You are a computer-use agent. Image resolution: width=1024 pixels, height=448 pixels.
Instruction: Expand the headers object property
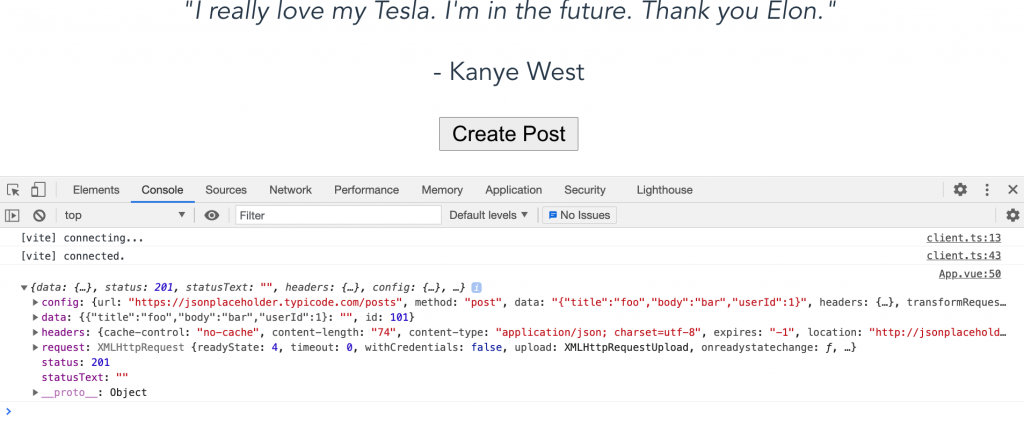click(37, 333)
